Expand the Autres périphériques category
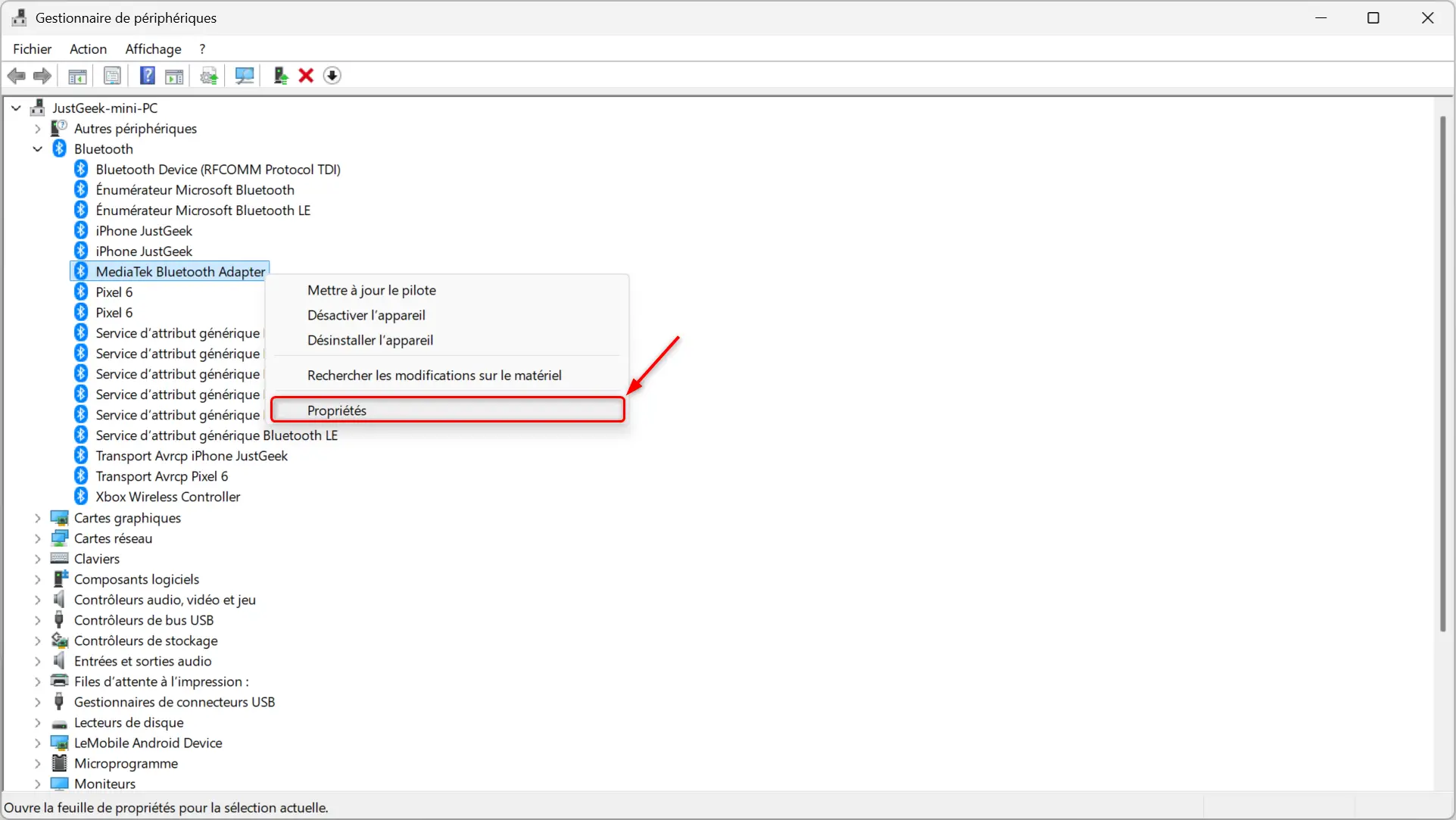 37,129
